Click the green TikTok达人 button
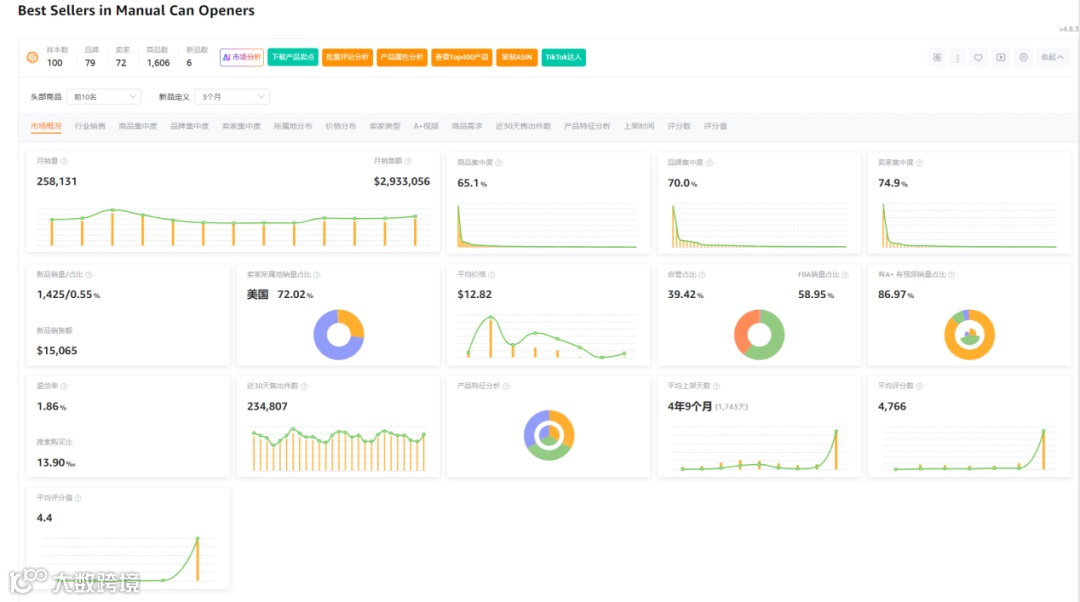Viewport: 1080px width, 602px height. point(563,57)
